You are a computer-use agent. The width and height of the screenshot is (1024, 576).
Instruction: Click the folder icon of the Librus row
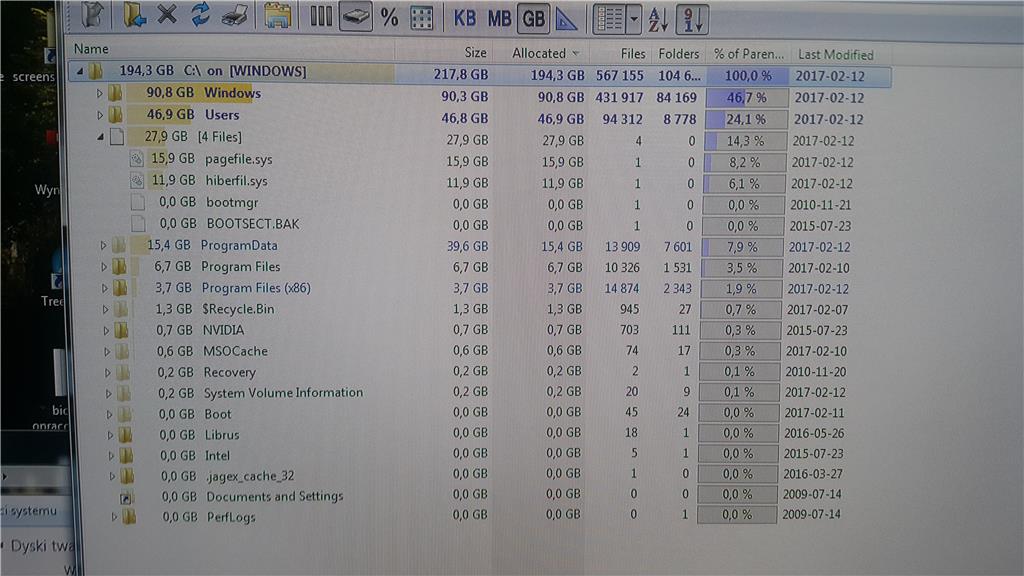click(125, 435)
